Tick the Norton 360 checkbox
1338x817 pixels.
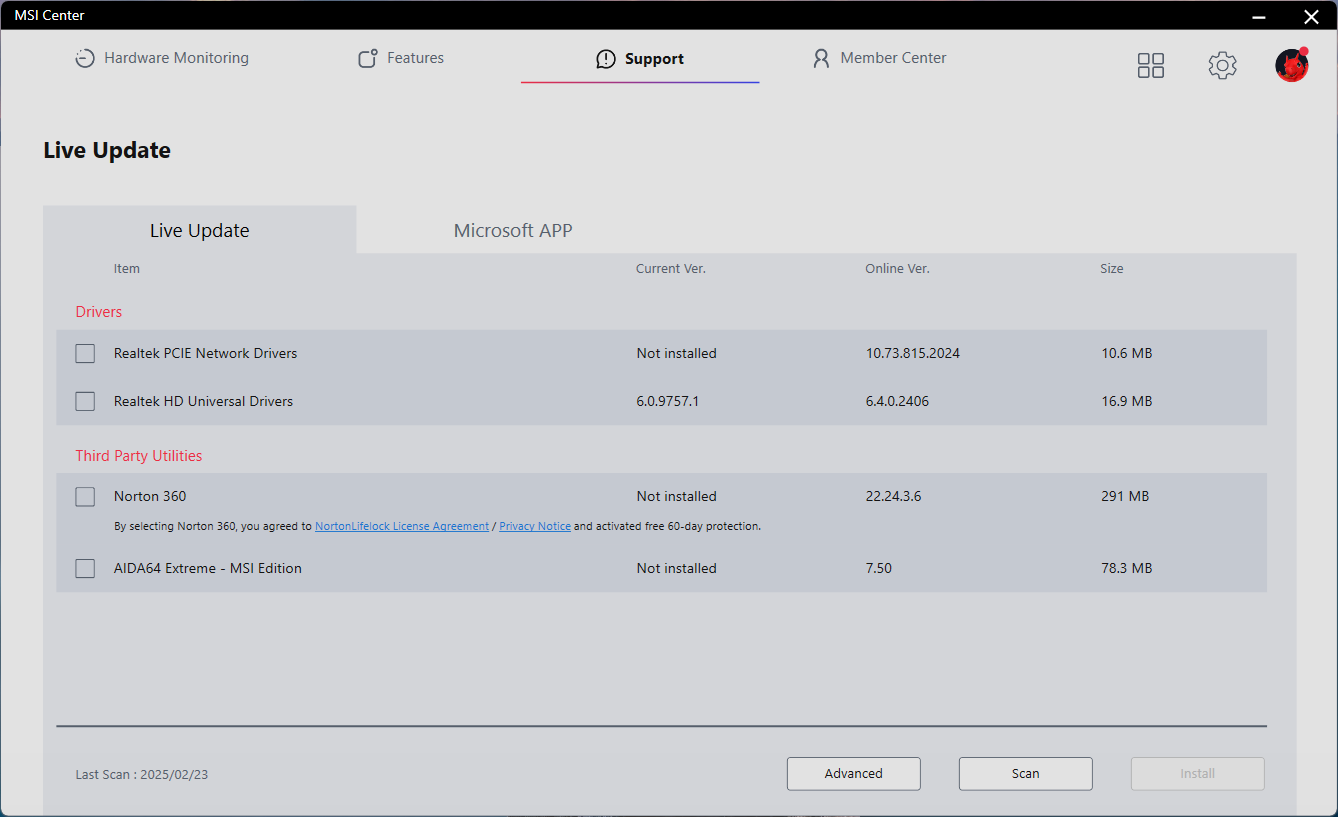(x=85, y=496)
